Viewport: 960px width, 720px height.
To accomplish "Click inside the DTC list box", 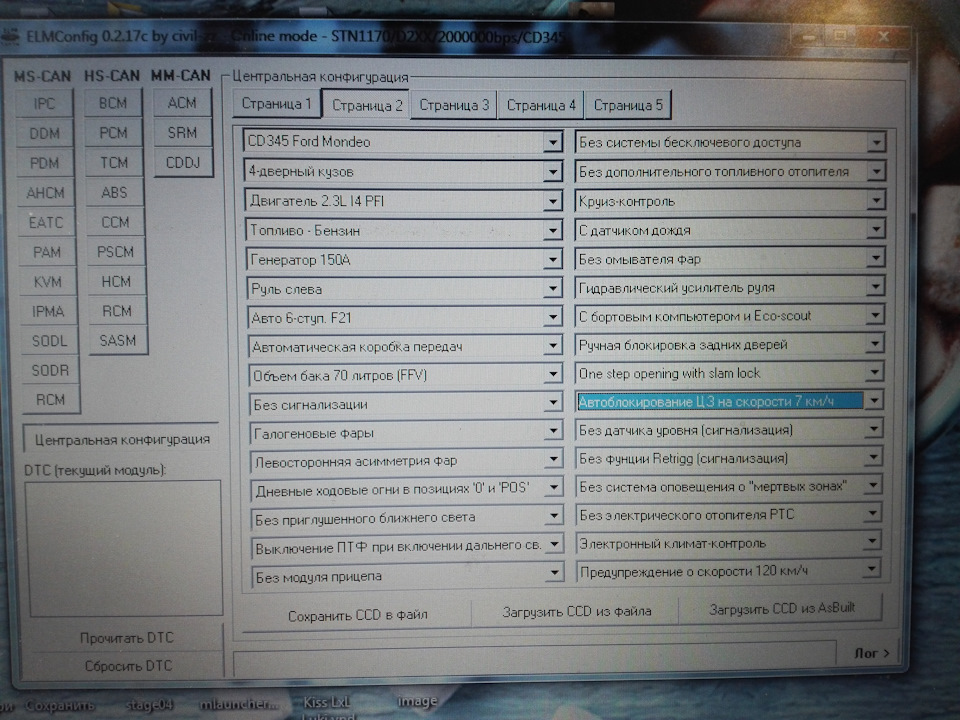I will (124, 549).
